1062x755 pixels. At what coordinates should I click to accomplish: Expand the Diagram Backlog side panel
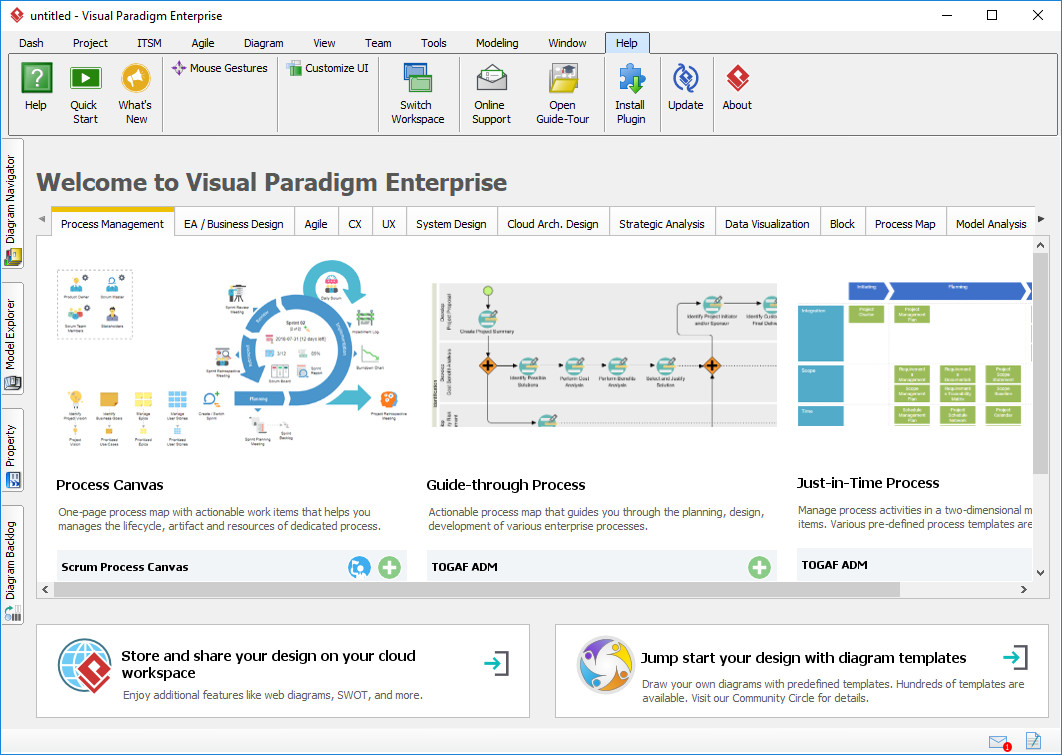click(x=12, y=566)
